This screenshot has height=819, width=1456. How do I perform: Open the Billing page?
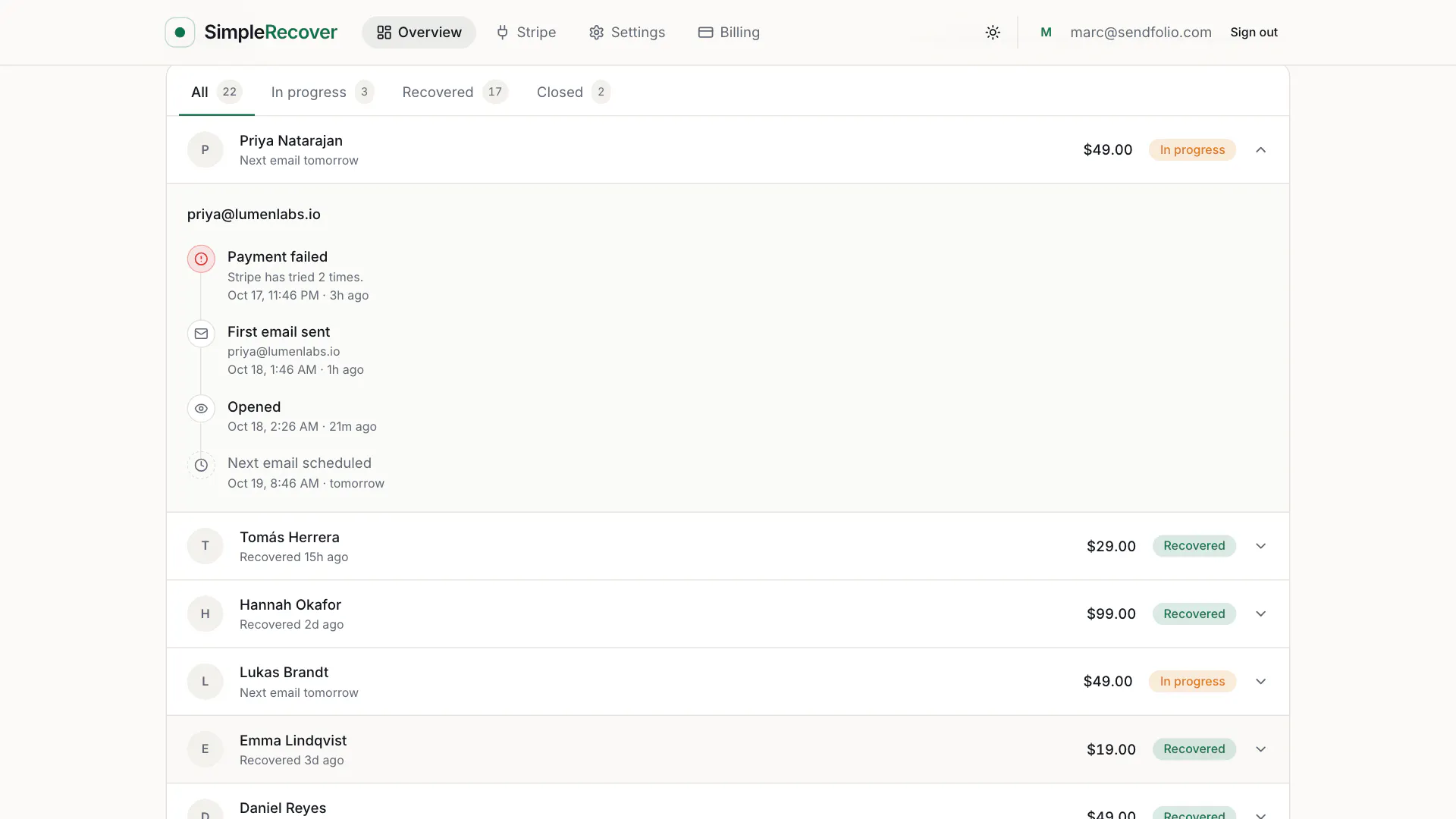pyautogui.click(x=729, y=32)
